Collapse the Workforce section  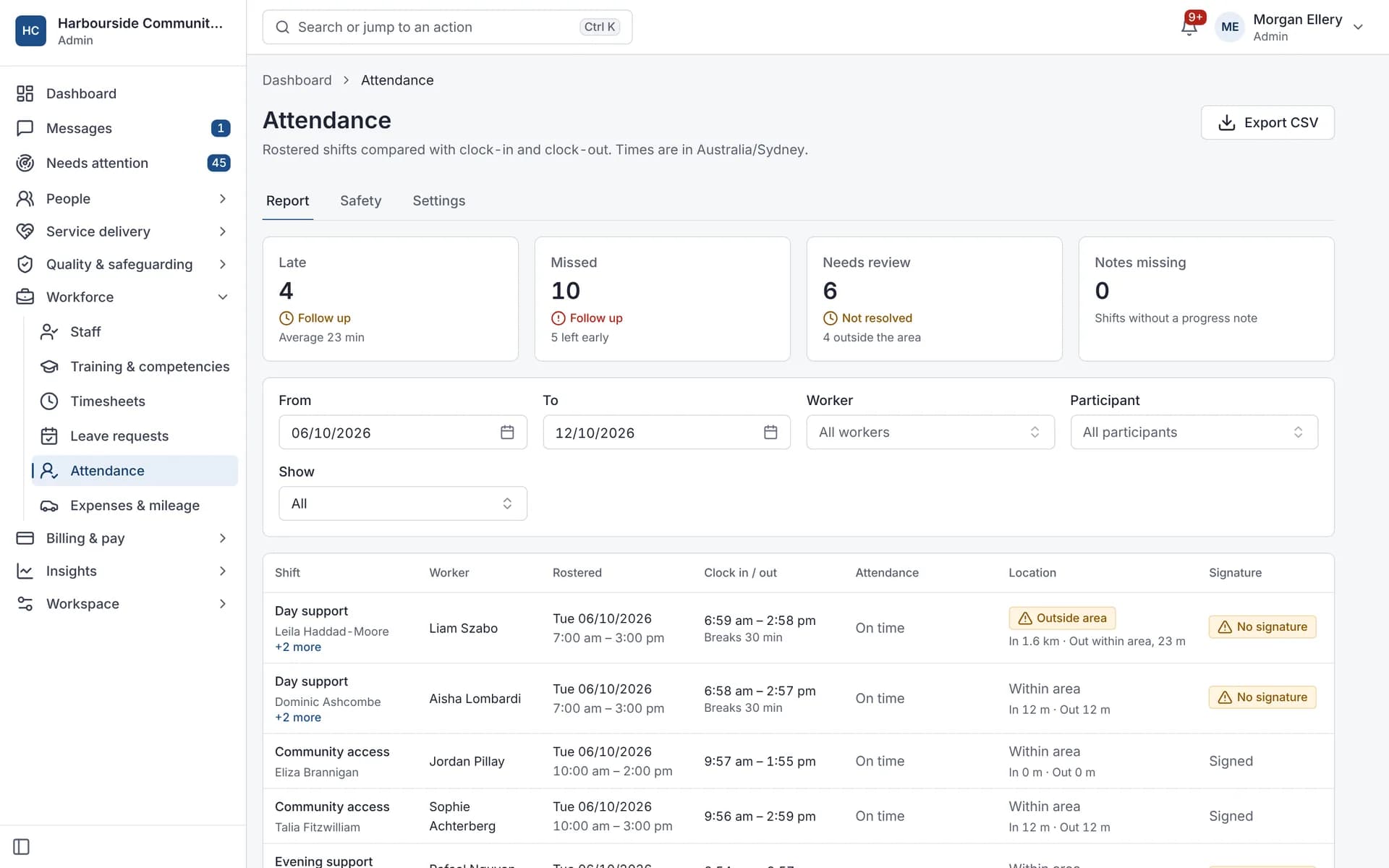click(x=123, y=297)
